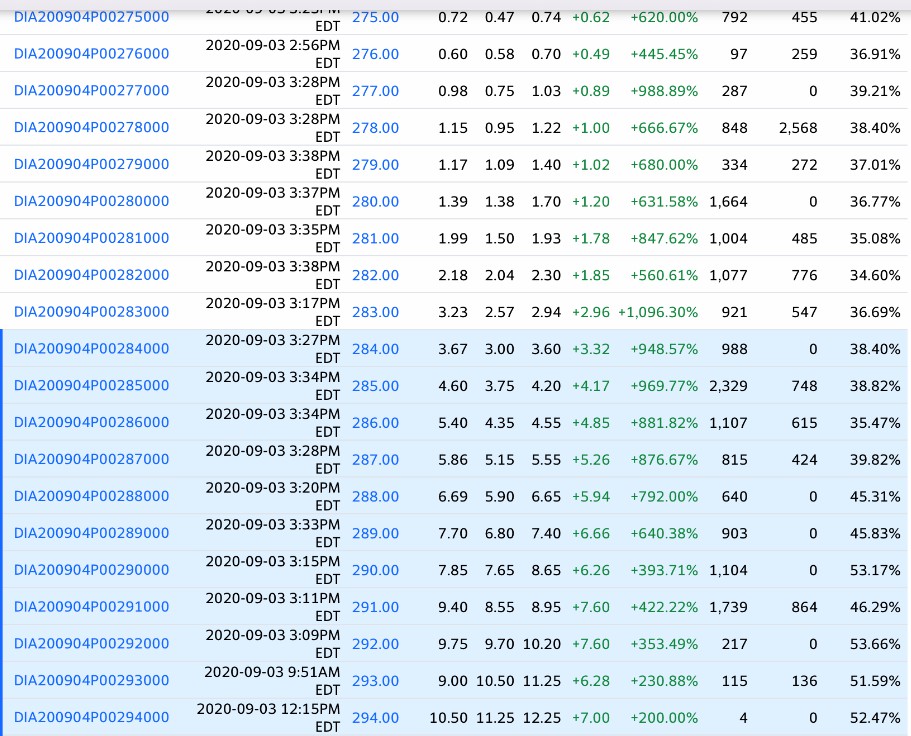Select the 288.00 strike price link

click(x=375, y=497)
